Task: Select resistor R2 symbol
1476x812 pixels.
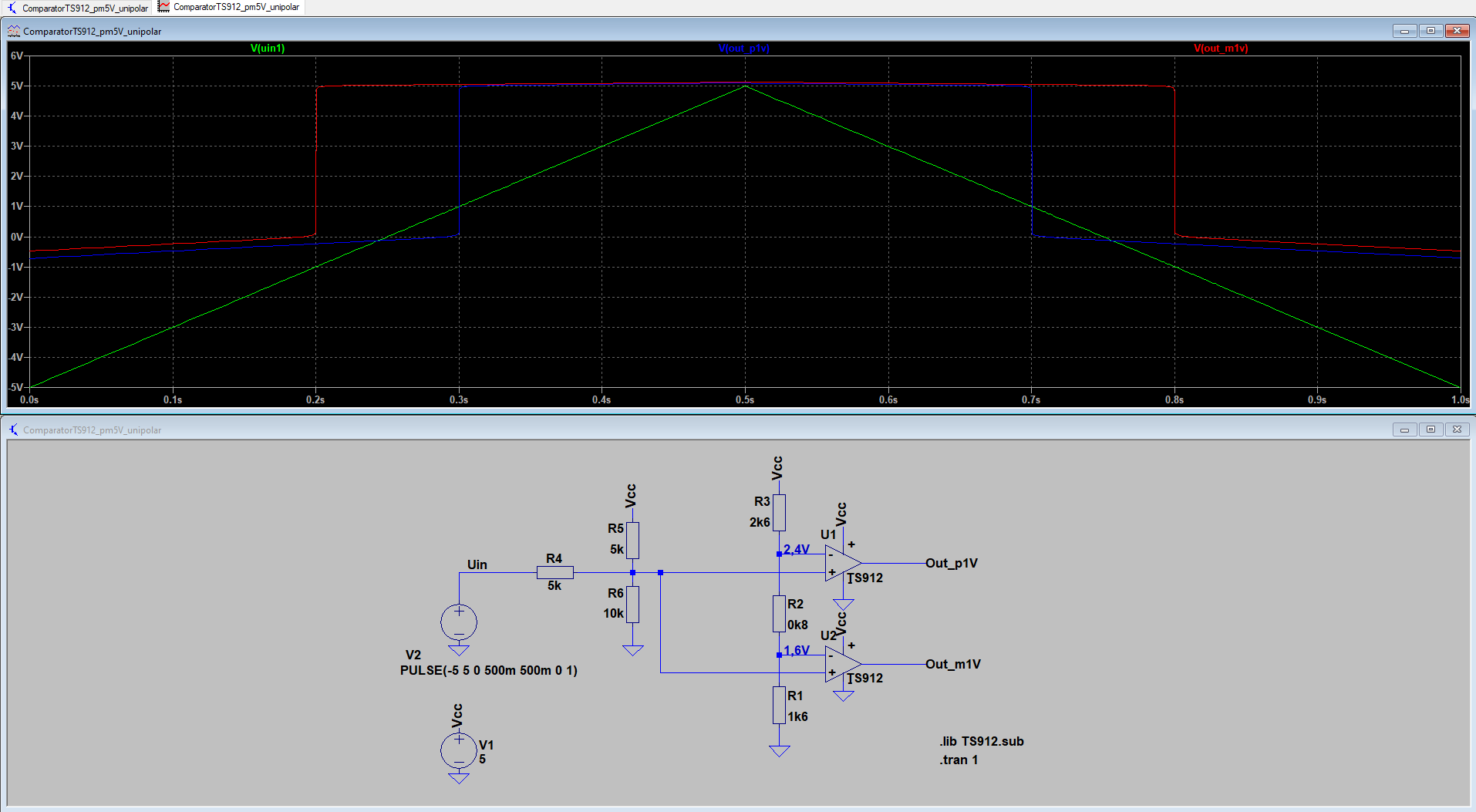Action: point(779,614)
